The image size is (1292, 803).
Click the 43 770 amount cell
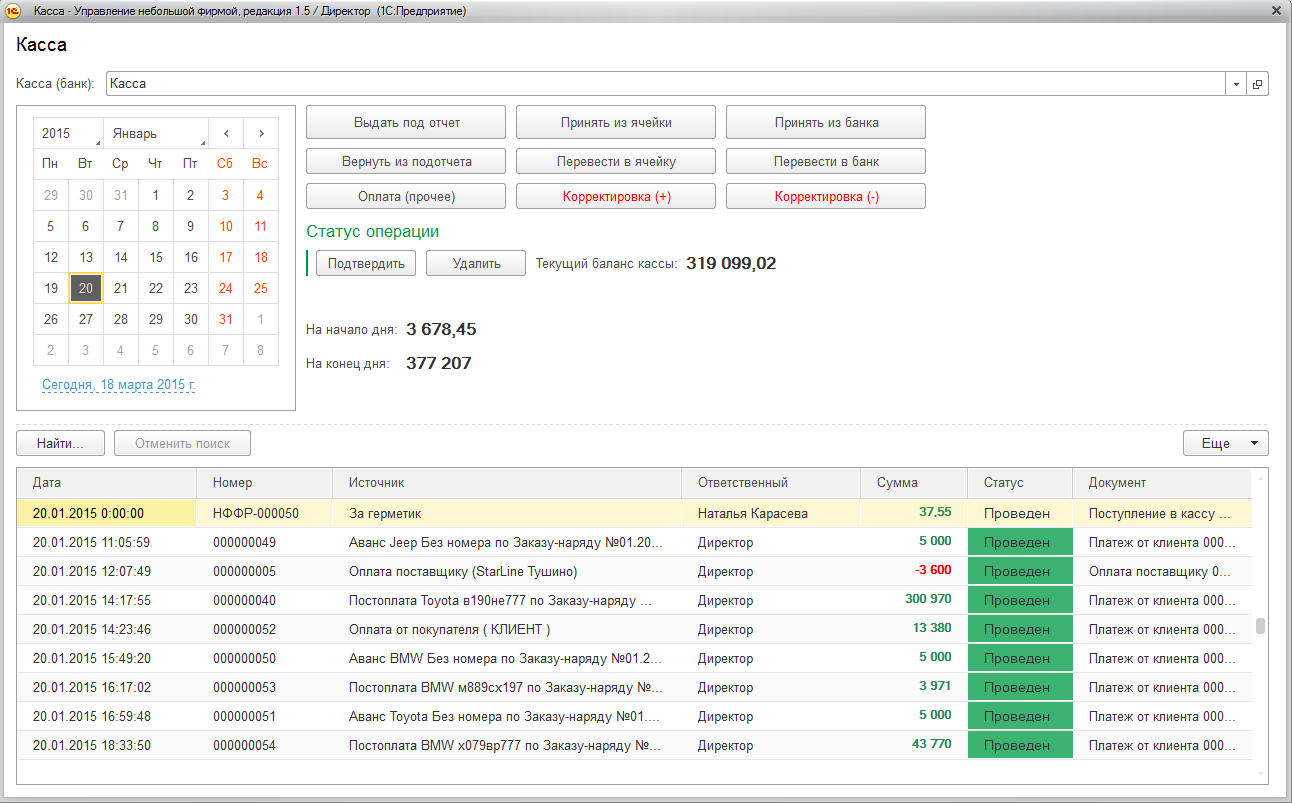point(914,745)
